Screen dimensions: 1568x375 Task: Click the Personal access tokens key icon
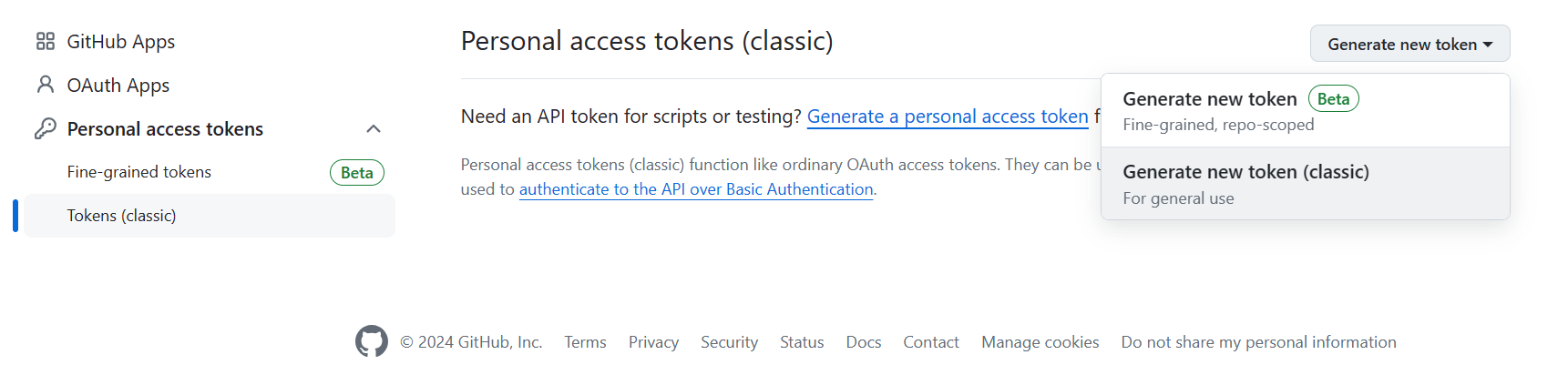click(x=45, y=128)
